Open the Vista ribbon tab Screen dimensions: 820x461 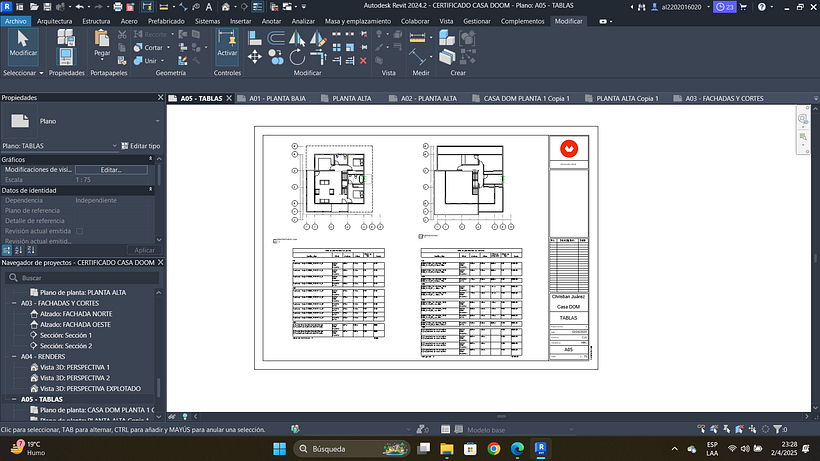pyautogui.click(x=446, y=21)
